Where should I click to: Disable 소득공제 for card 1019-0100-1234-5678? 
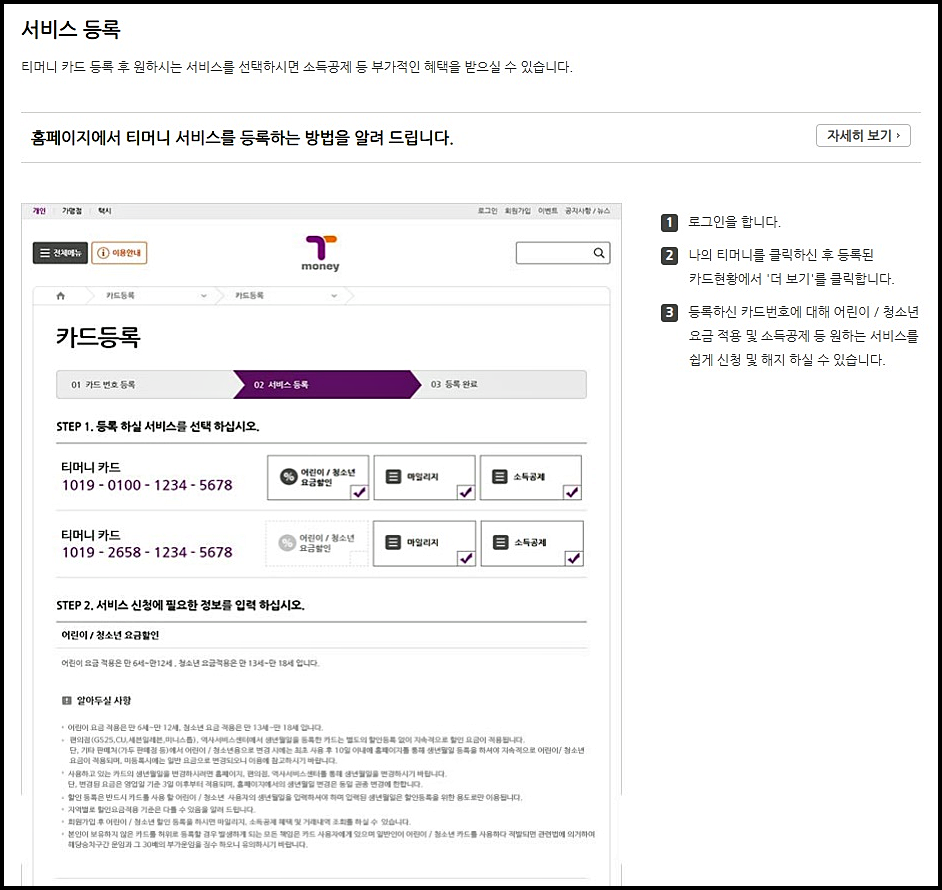click(x=572, y=492)
